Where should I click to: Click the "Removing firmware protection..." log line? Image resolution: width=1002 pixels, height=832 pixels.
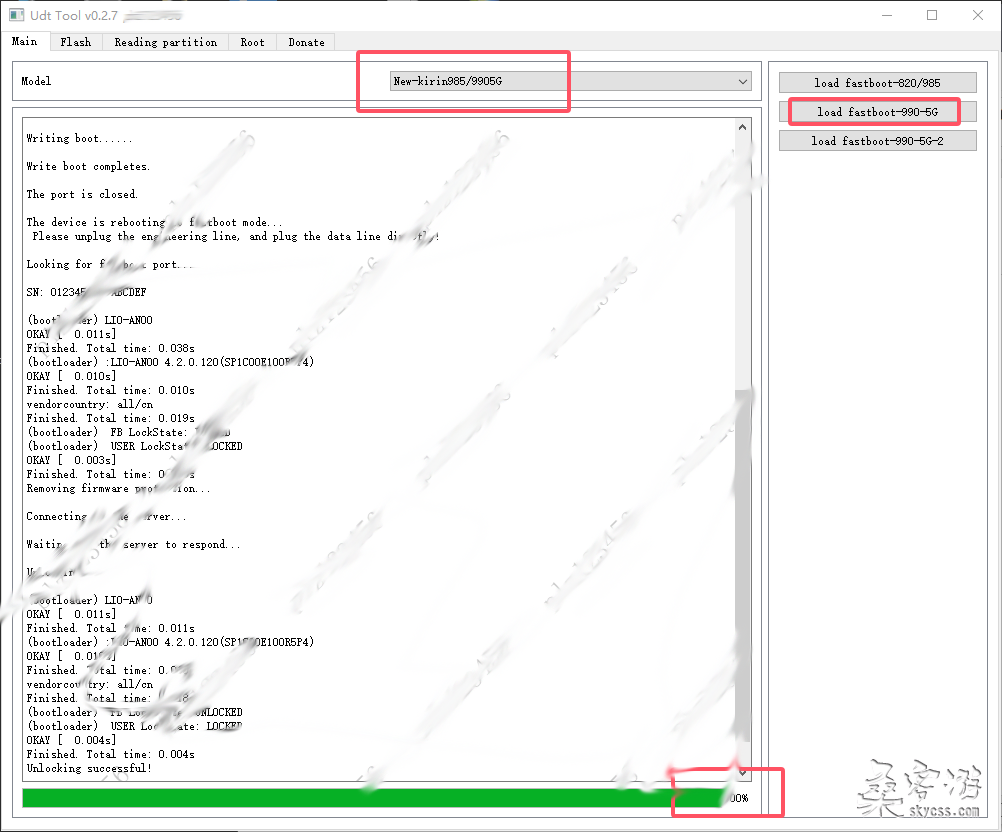(x=118, y=488)
